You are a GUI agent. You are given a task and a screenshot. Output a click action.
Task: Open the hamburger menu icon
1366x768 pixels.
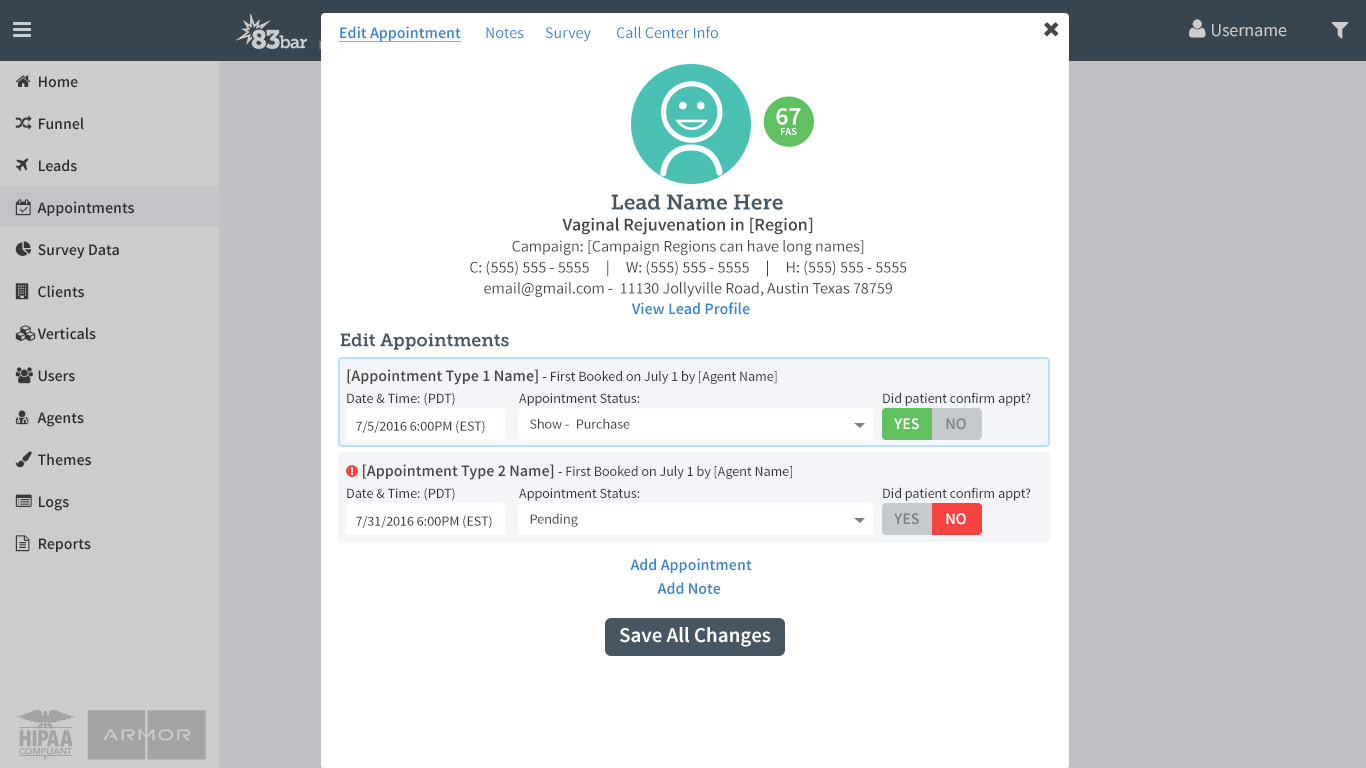pos(22,30)
